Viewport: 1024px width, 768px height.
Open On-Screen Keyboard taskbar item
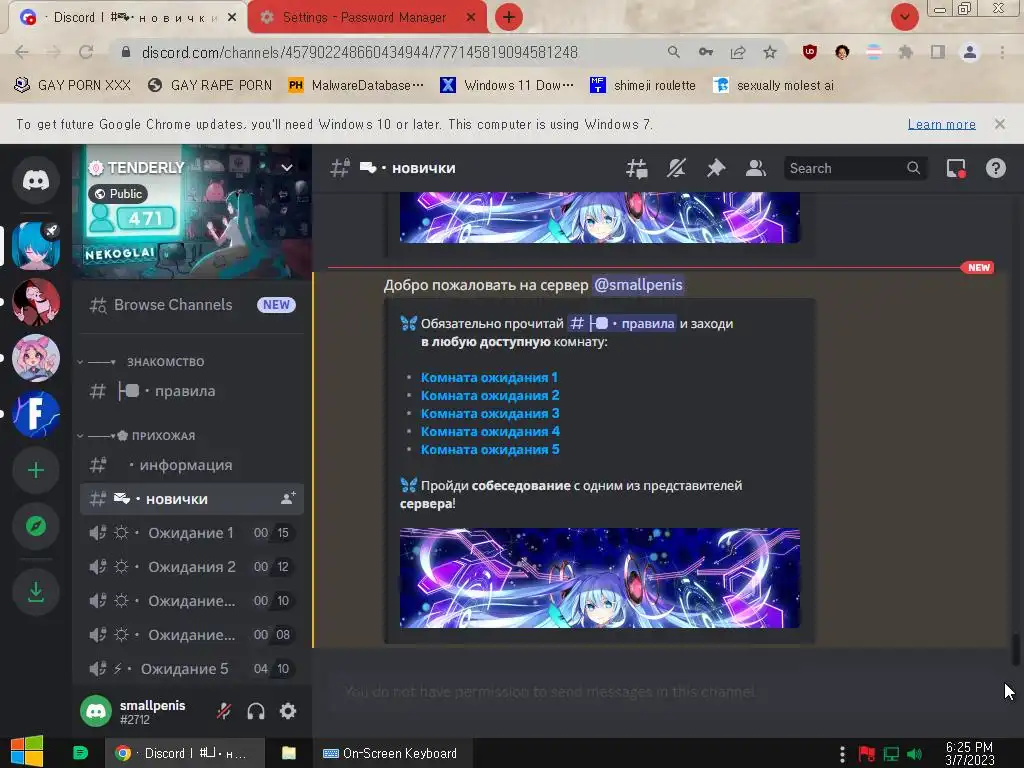pos(390,753)
